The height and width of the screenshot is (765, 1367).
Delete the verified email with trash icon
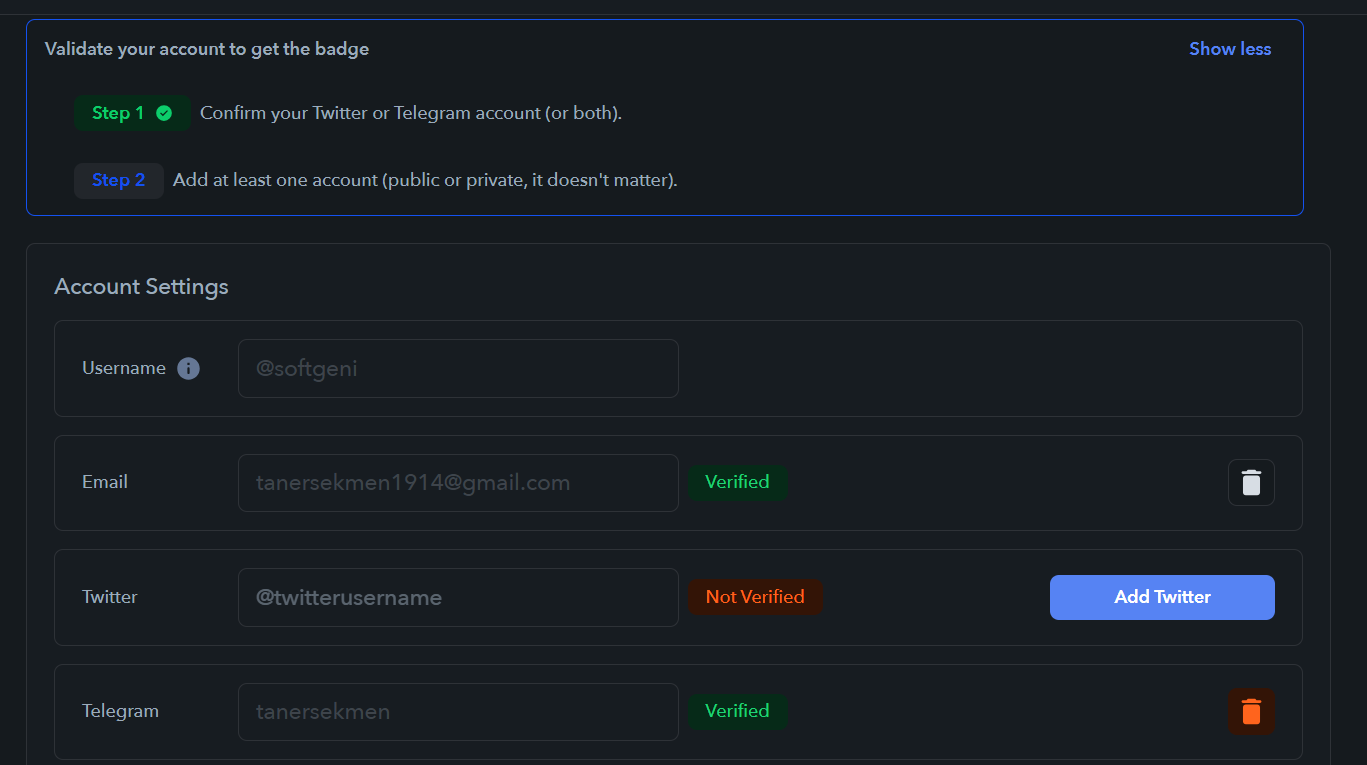1251,483
